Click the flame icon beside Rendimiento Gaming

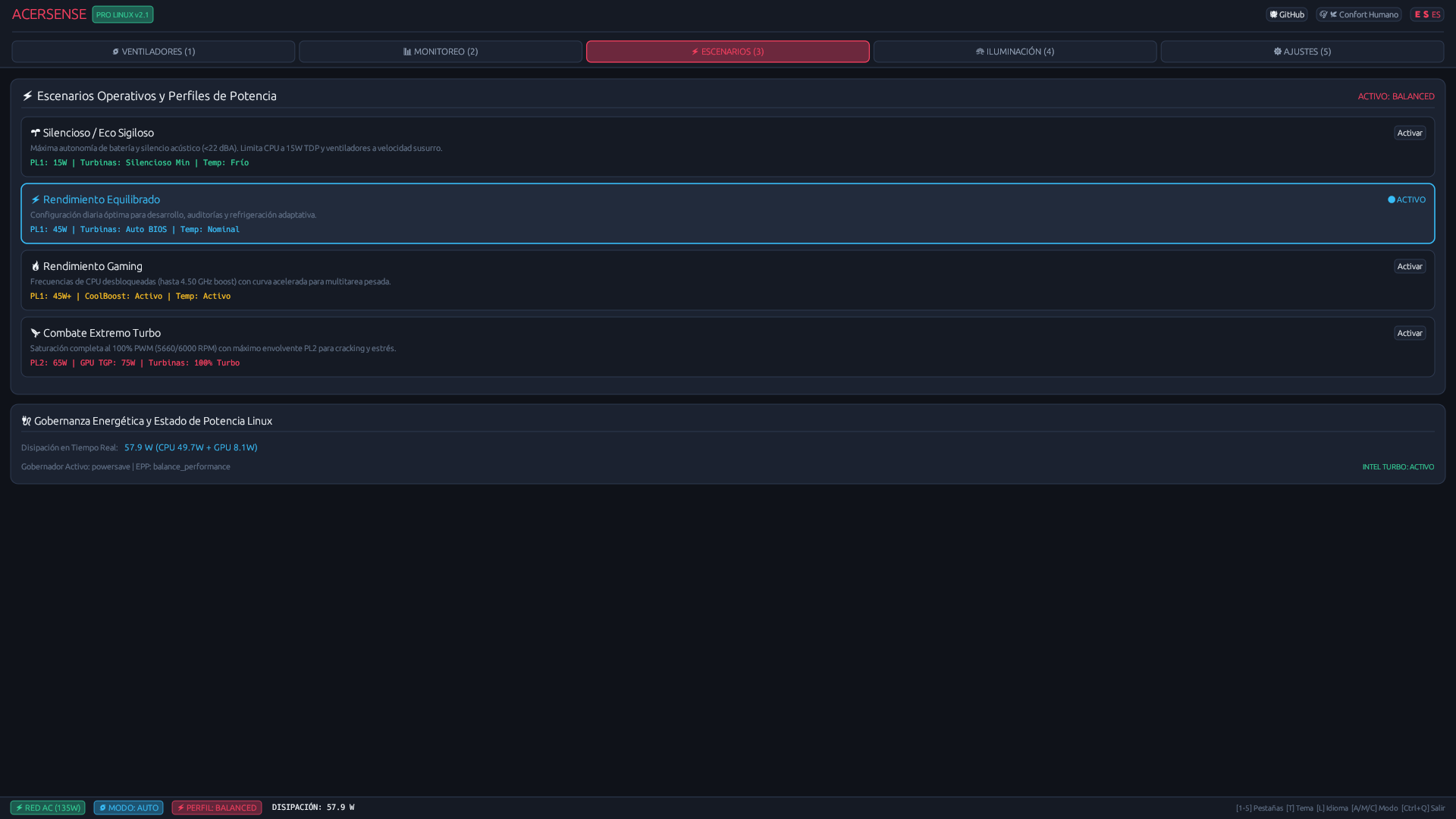(x=35, y=266)
